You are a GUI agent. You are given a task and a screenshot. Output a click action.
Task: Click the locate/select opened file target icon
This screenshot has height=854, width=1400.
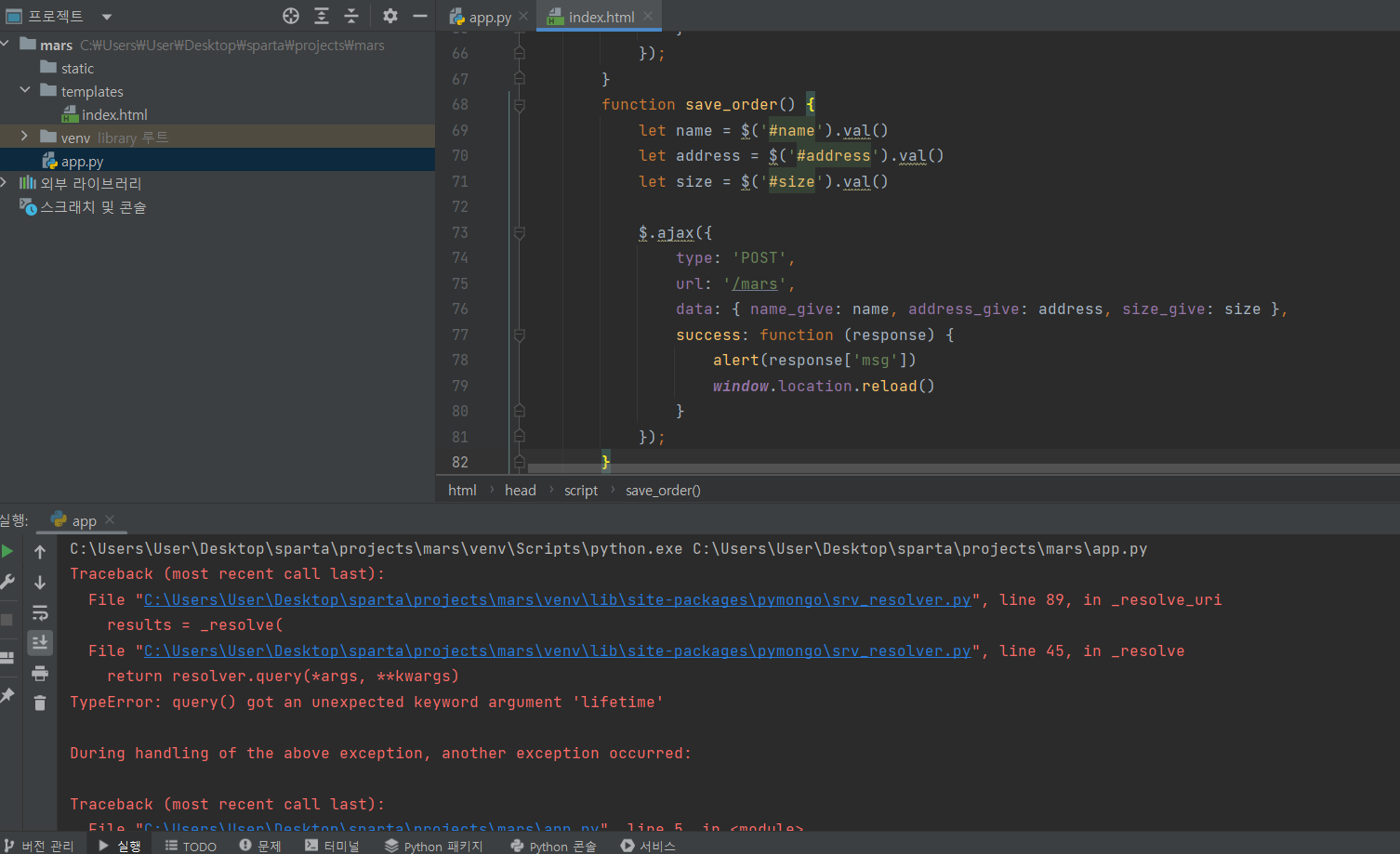click(291, 16)
